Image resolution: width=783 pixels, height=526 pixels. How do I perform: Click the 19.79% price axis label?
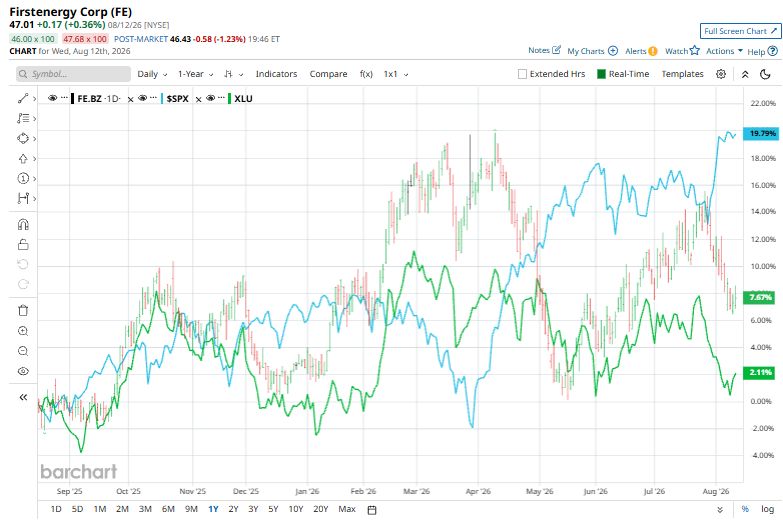point(761,133)
